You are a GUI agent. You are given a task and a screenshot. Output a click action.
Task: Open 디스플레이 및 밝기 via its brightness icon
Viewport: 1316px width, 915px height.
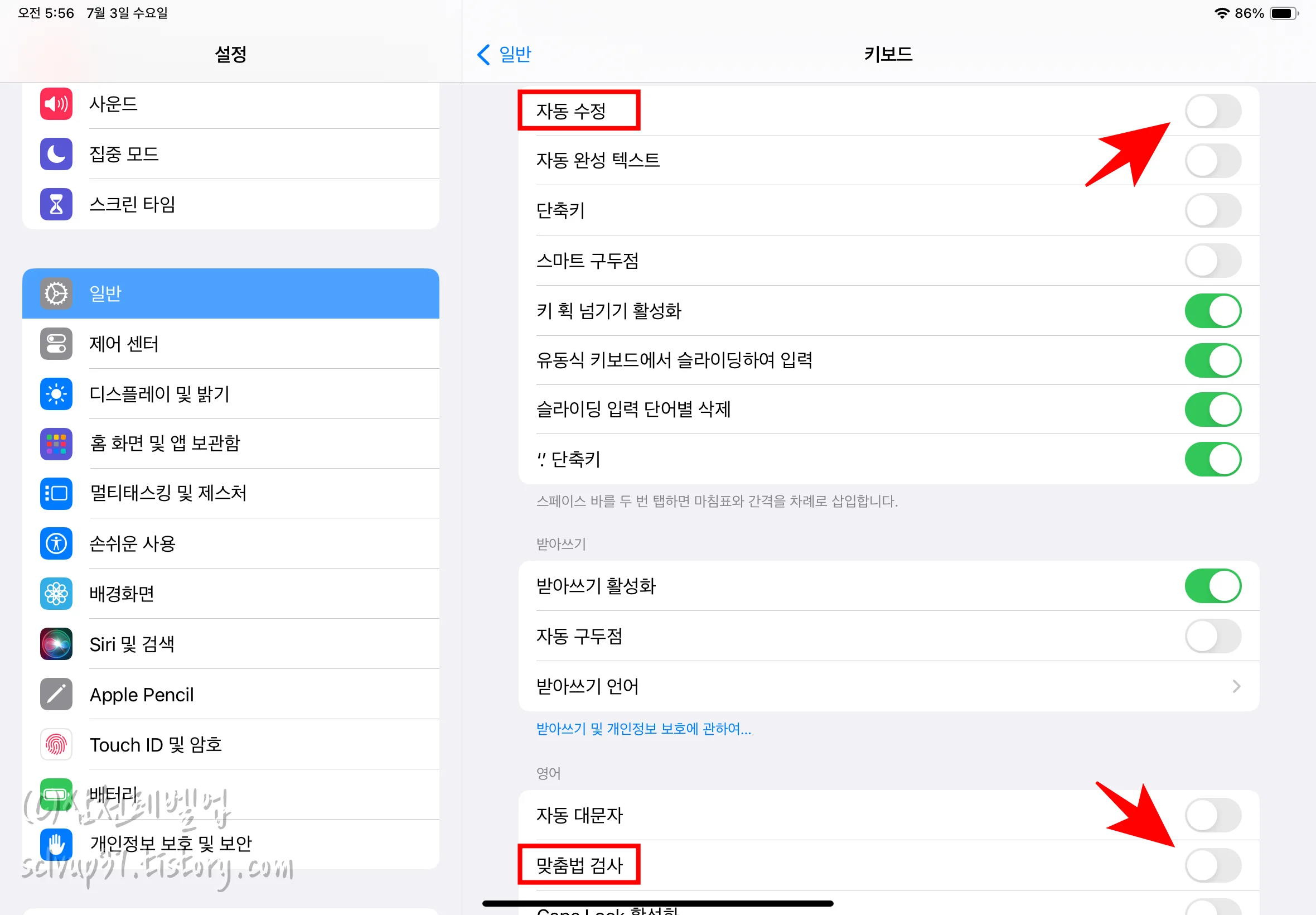click(x=56, y=394)
